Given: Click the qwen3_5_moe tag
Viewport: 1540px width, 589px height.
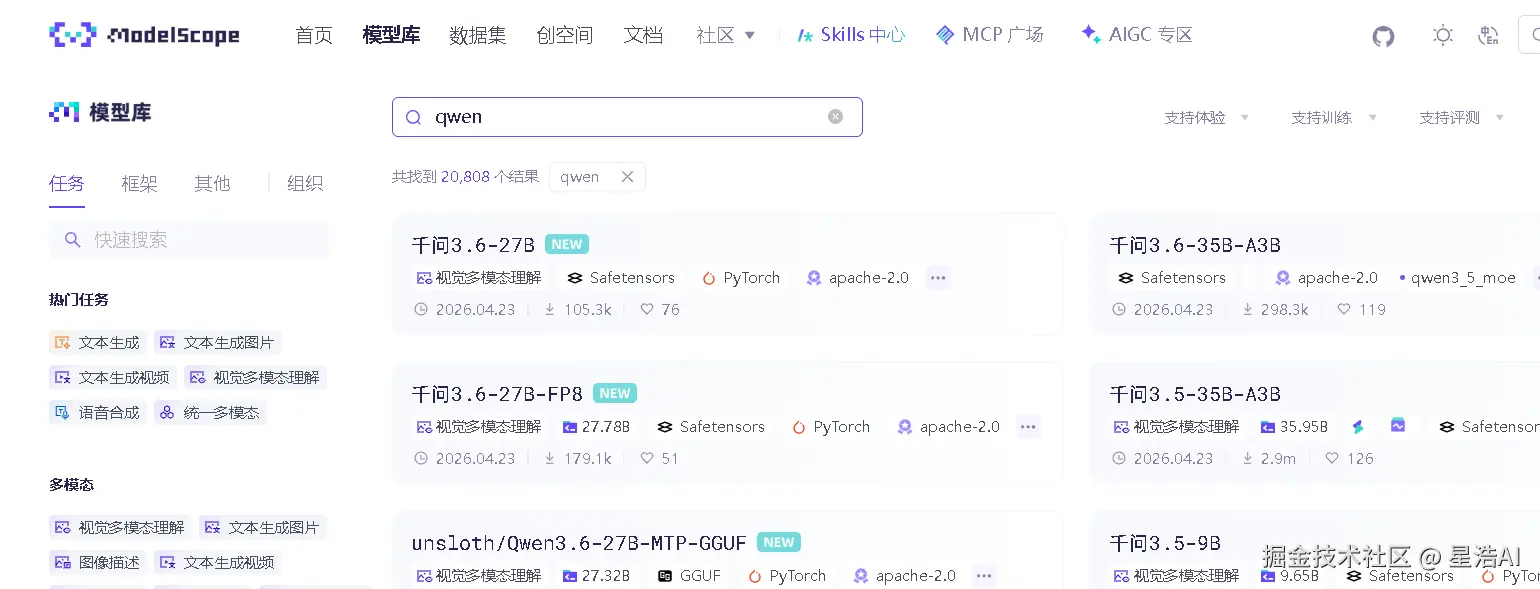Looking at the screenshot, I should [1457, 278].
